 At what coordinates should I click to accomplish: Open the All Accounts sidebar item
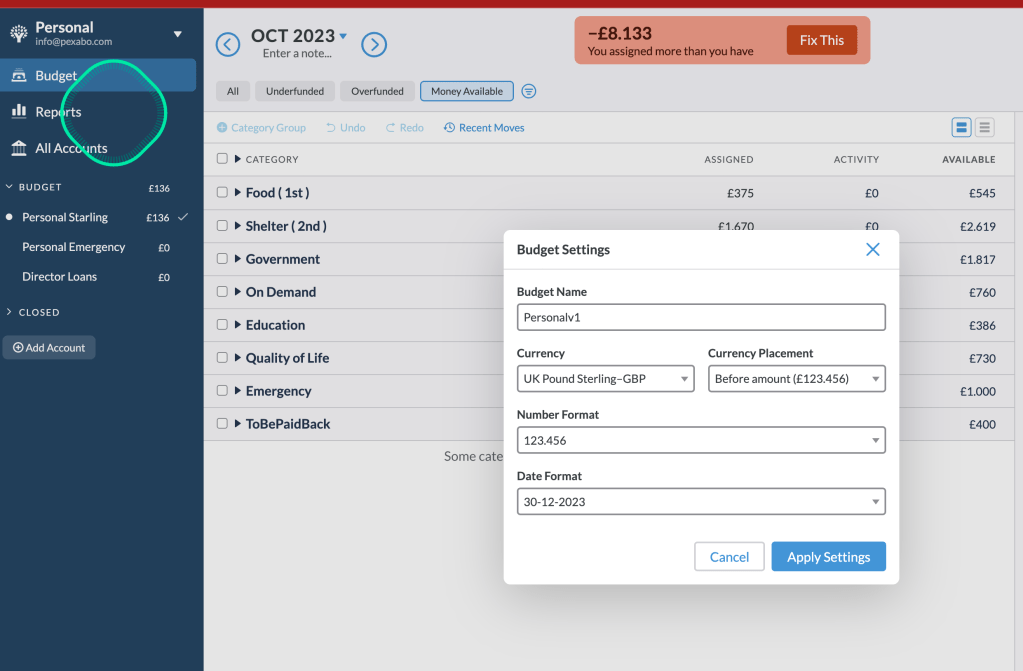click(x=98, y=148)
